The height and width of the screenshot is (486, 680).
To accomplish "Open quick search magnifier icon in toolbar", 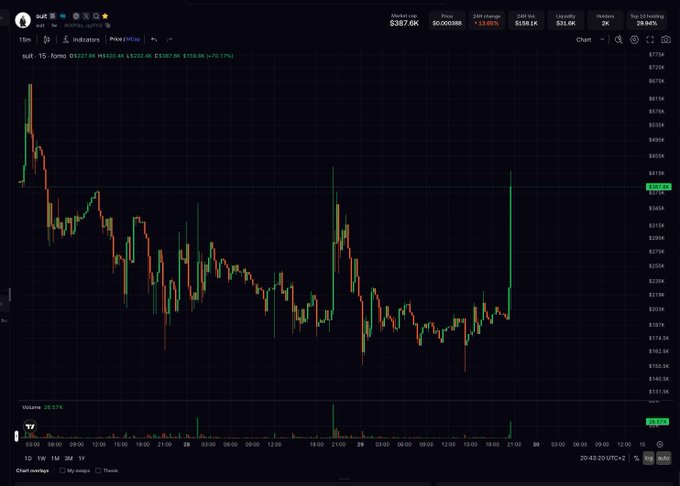I will pyautogui.click(x=618, y=39).
